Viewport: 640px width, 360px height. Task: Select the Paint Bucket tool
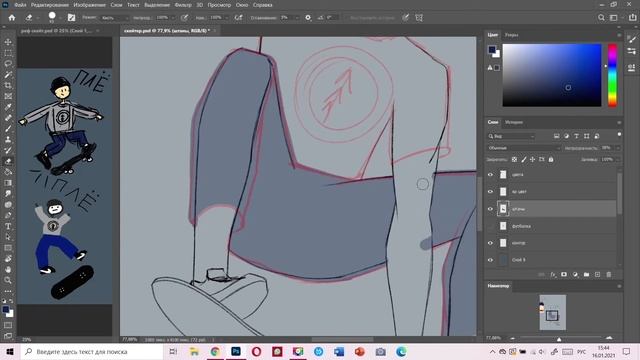point(8,172)
